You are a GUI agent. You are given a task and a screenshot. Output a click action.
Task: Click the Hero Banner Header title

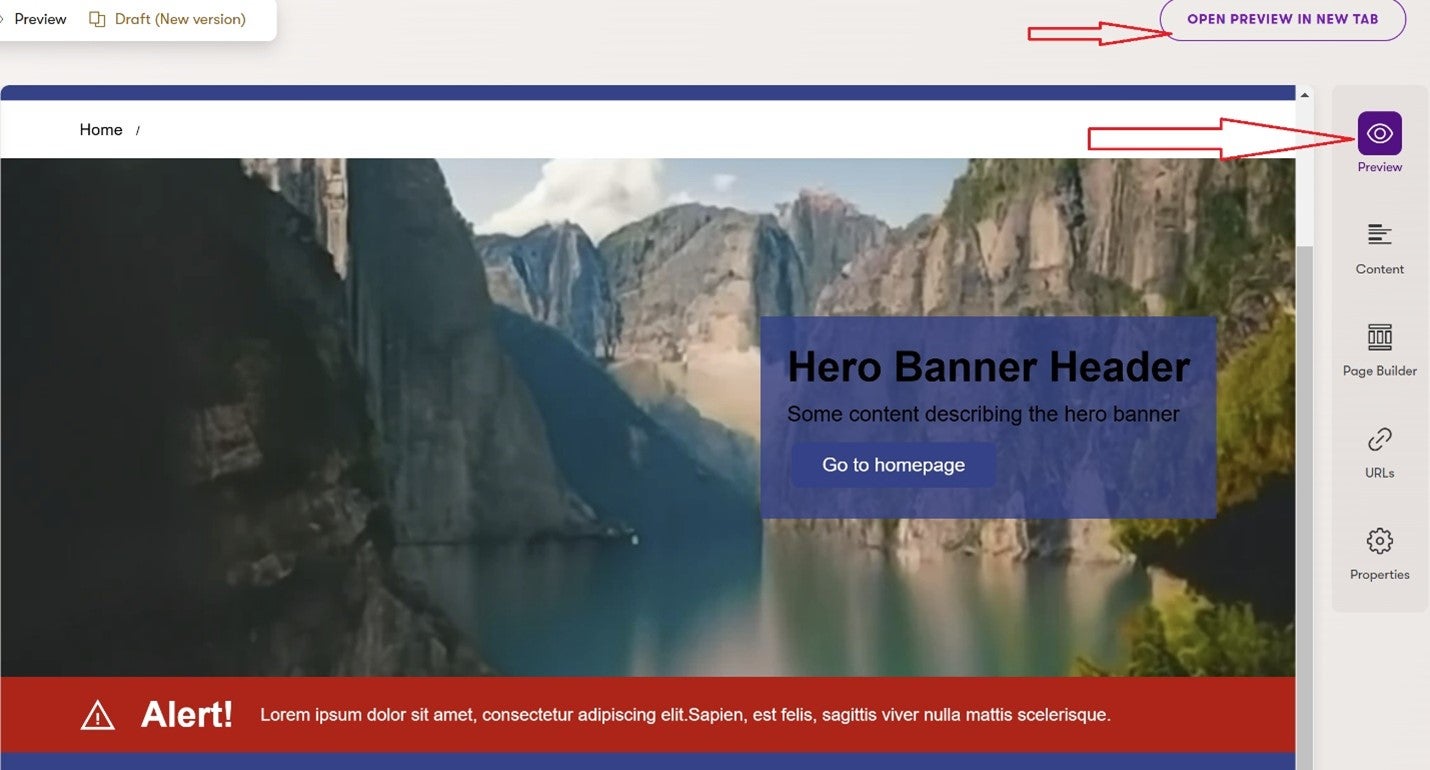click(988, 367)
